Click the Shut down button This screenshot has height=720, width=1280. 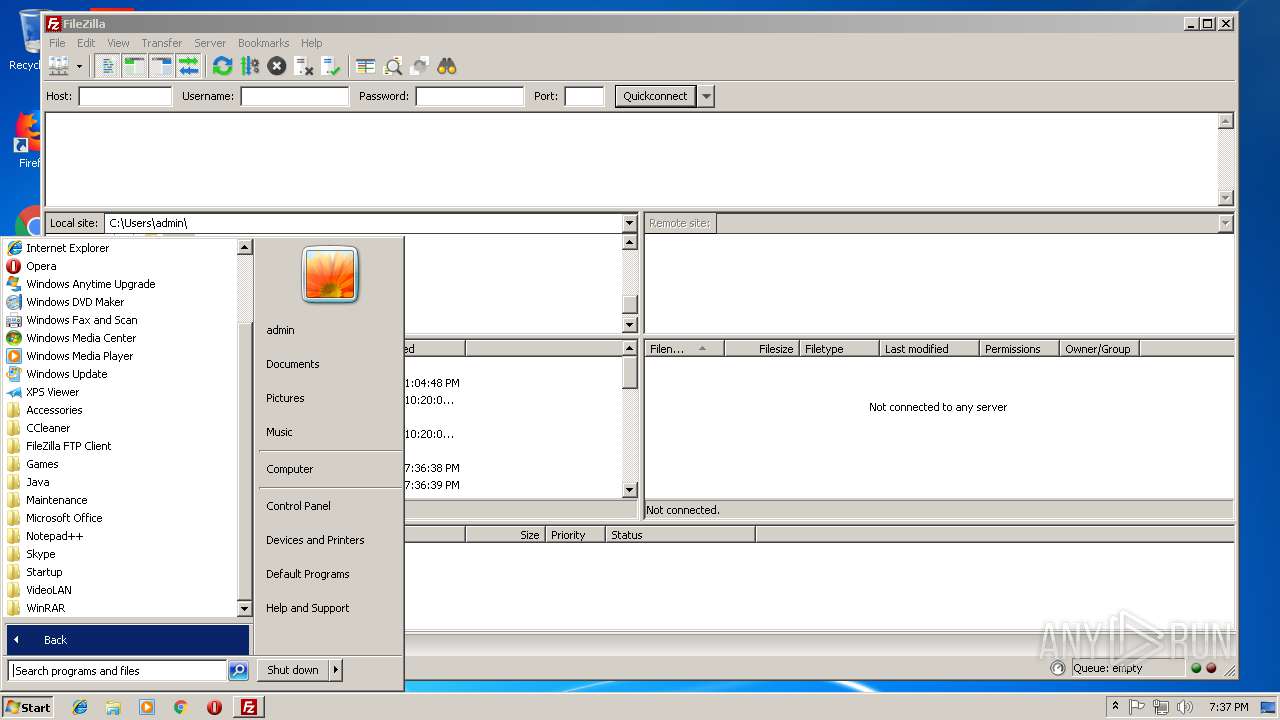coord(293,670)
